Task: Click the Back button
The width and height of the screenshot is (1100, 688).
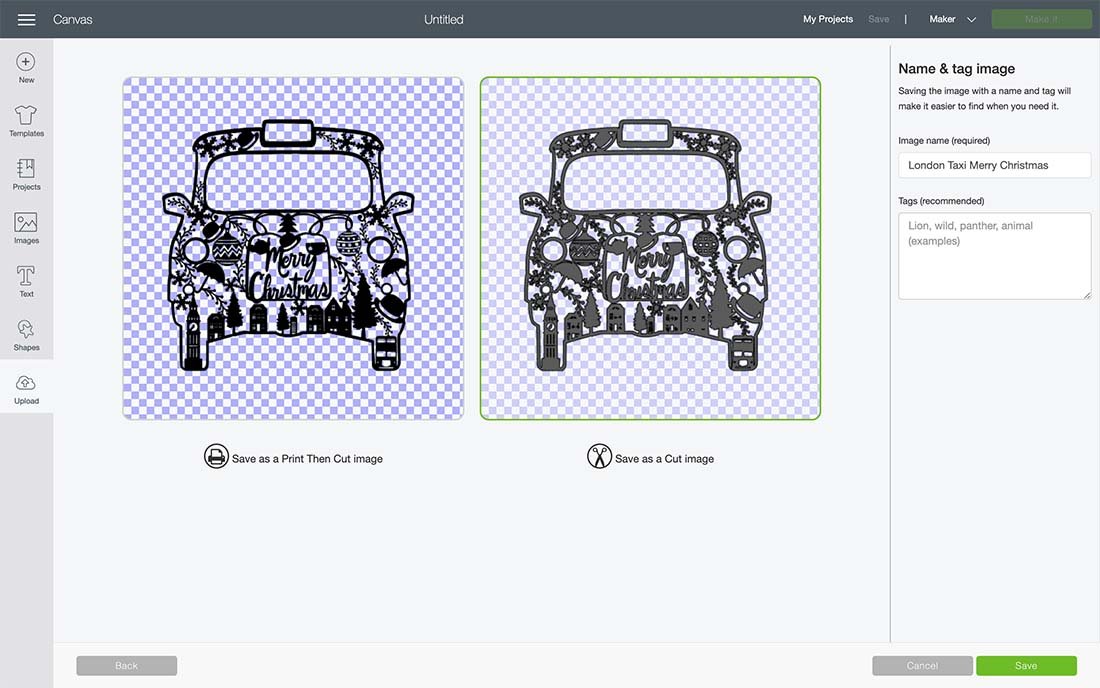Action: coord(126,666)
